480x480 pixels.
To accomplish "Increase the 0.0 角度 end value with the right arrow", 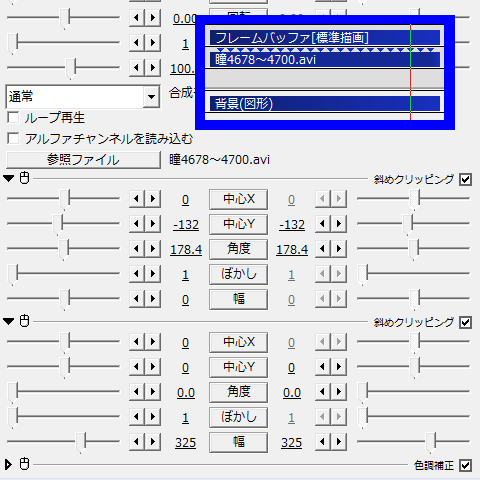I will pos(339,392).
